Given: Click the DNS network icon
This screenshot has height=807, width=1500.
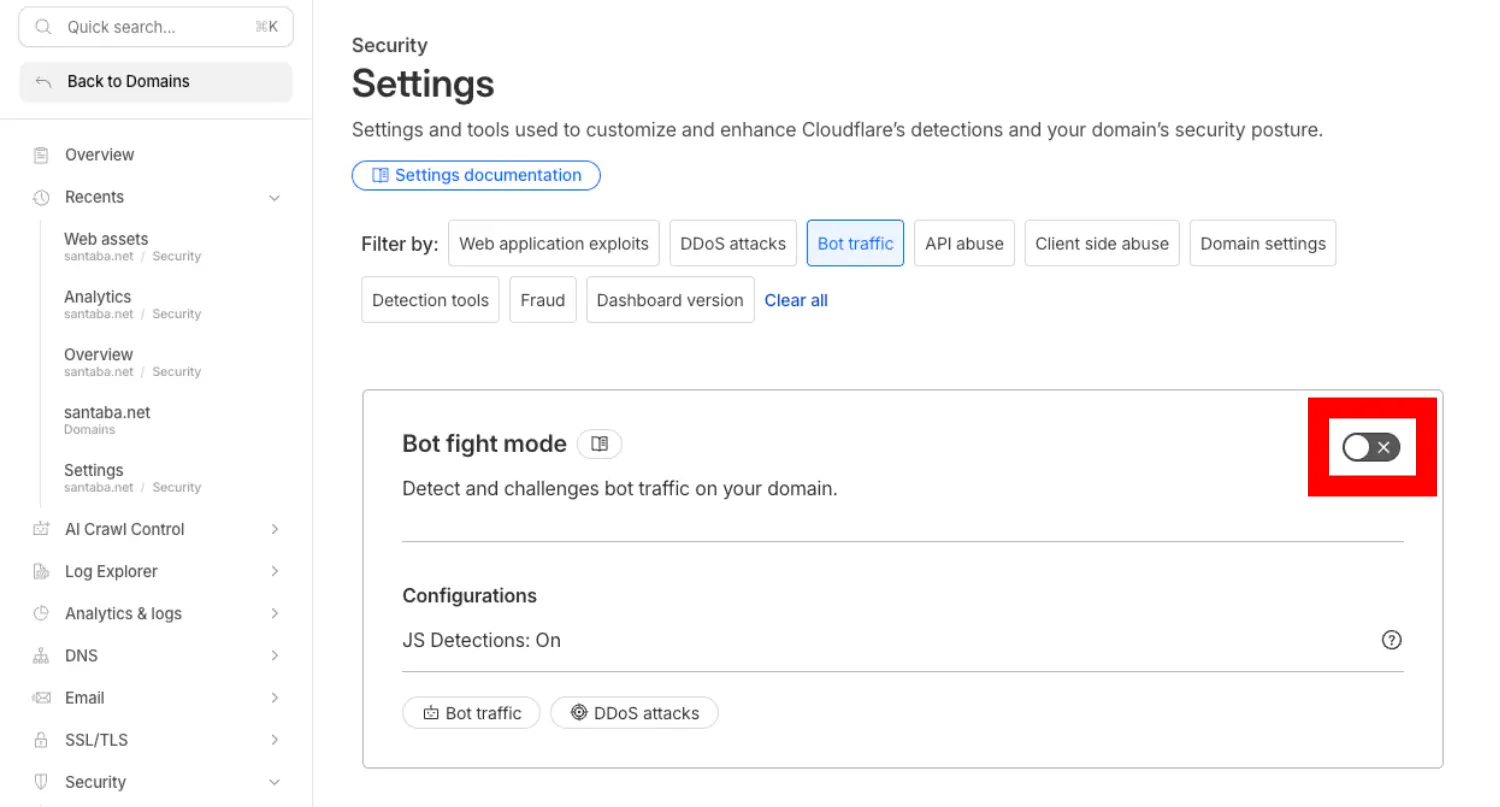Looking at the screenshot, I should pos(41,656).
